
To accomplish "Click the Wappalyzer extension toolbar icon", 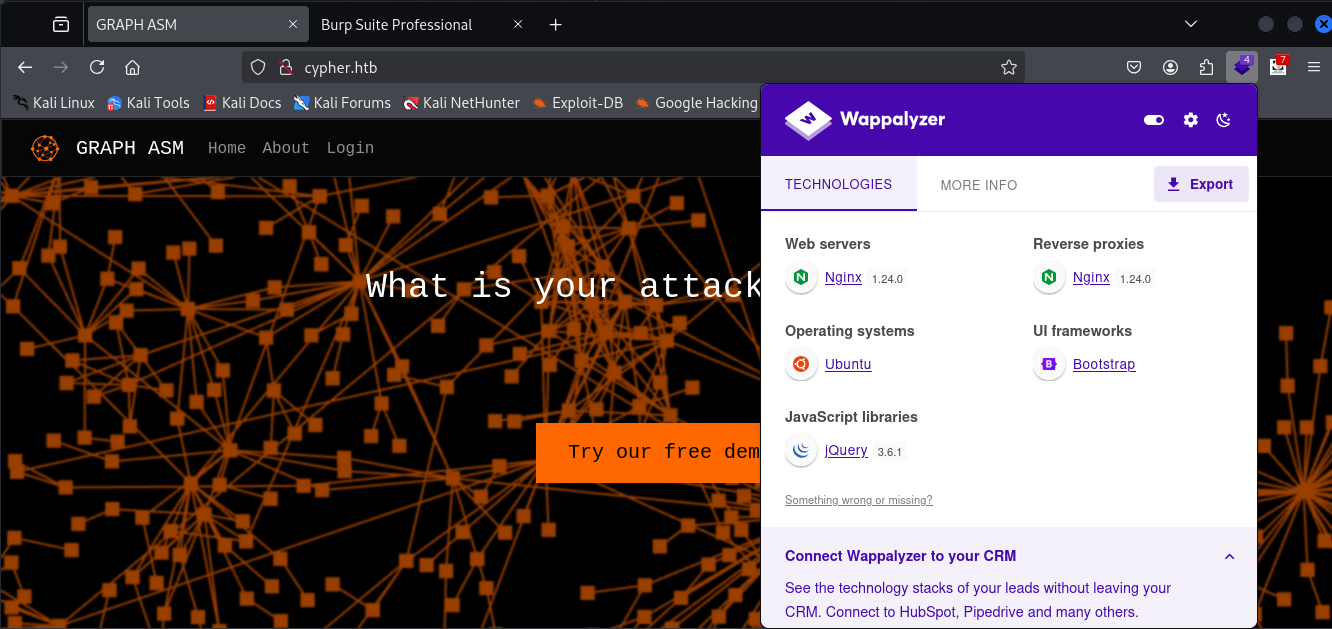I will pyautogui.click(x=1241, y=67).
